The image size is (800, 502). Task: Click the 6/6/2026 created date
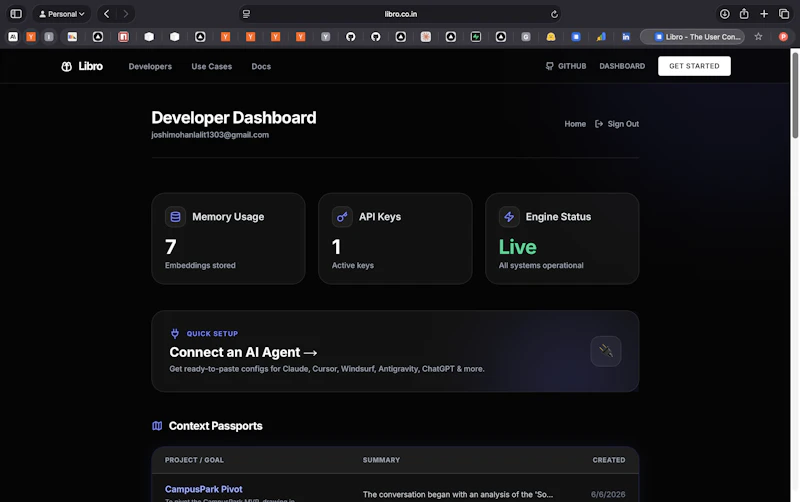(x=608, y=494)
